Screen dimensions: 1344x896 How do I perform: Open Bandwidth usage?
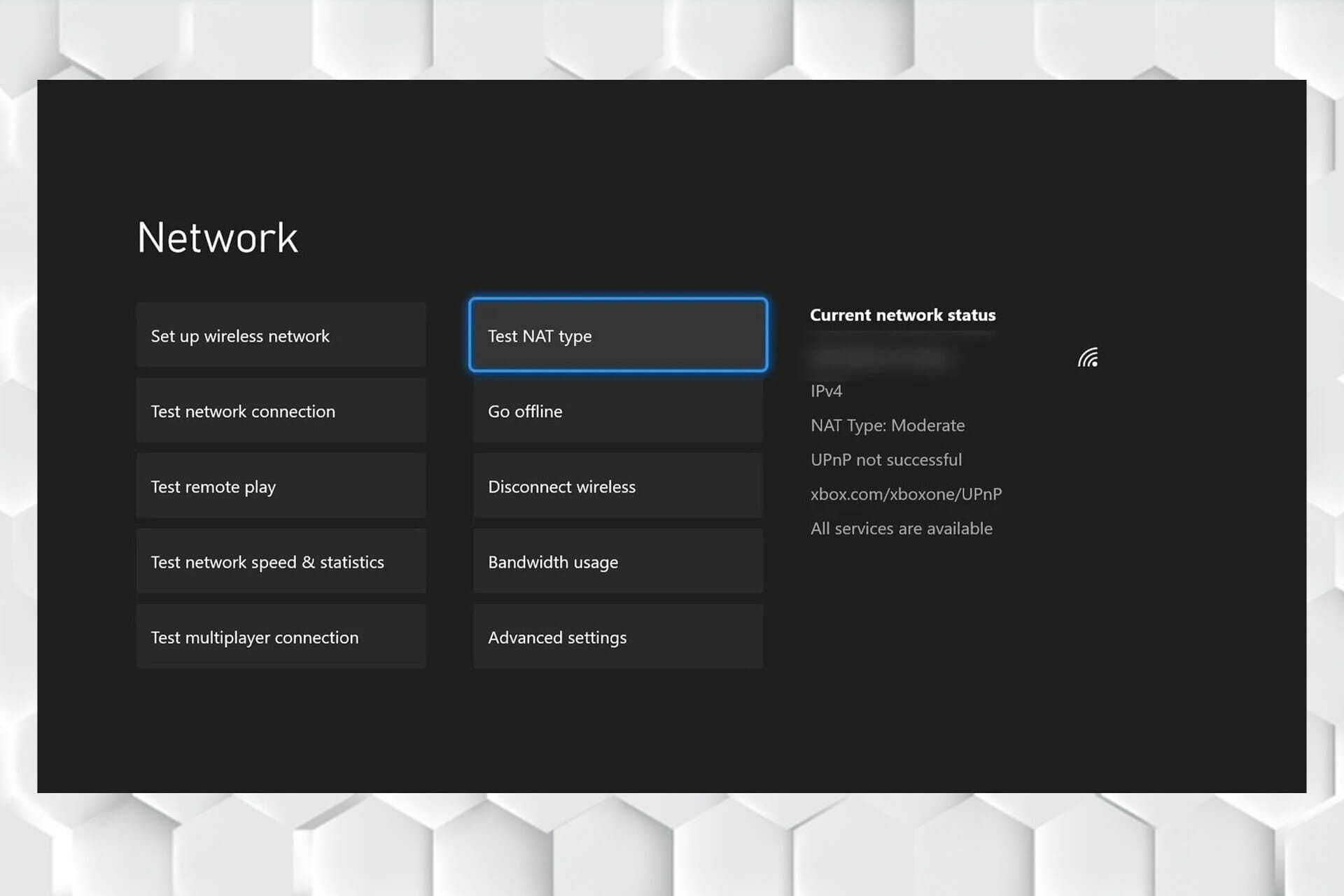click(x=617, y=561)
